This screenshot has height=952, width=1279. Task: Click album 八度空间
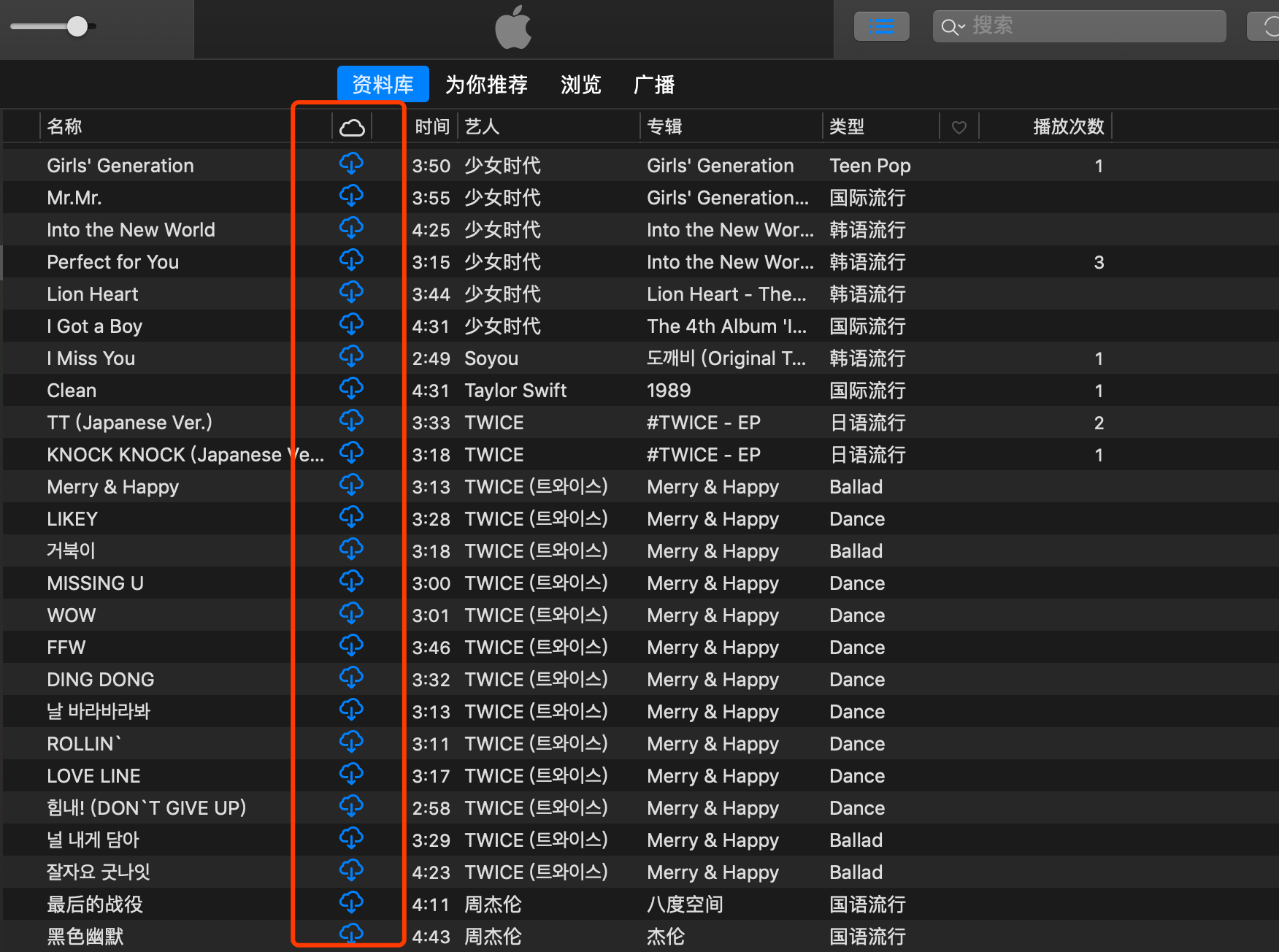(x=685, y=905)
